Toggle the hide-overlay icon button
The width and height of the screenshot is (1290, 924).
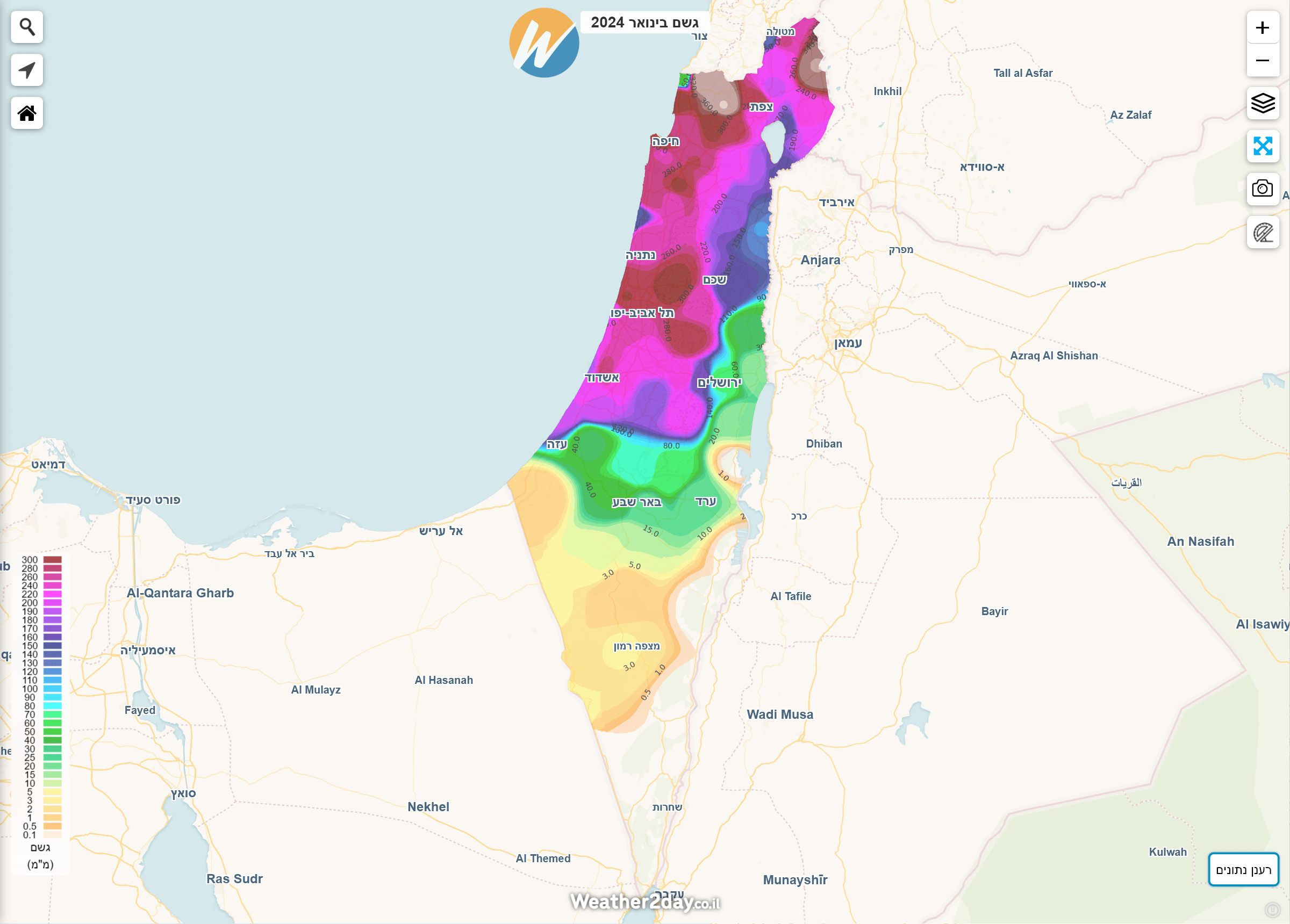click(1263, 232)
